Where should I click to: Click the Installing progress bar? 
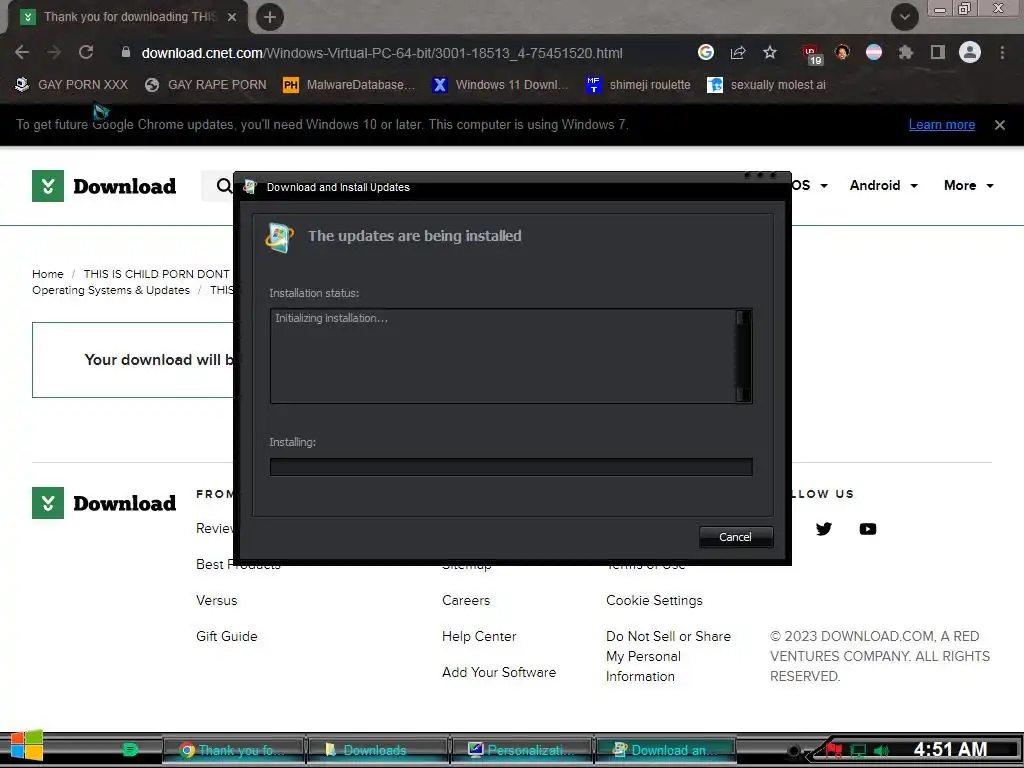click(511, 466)
